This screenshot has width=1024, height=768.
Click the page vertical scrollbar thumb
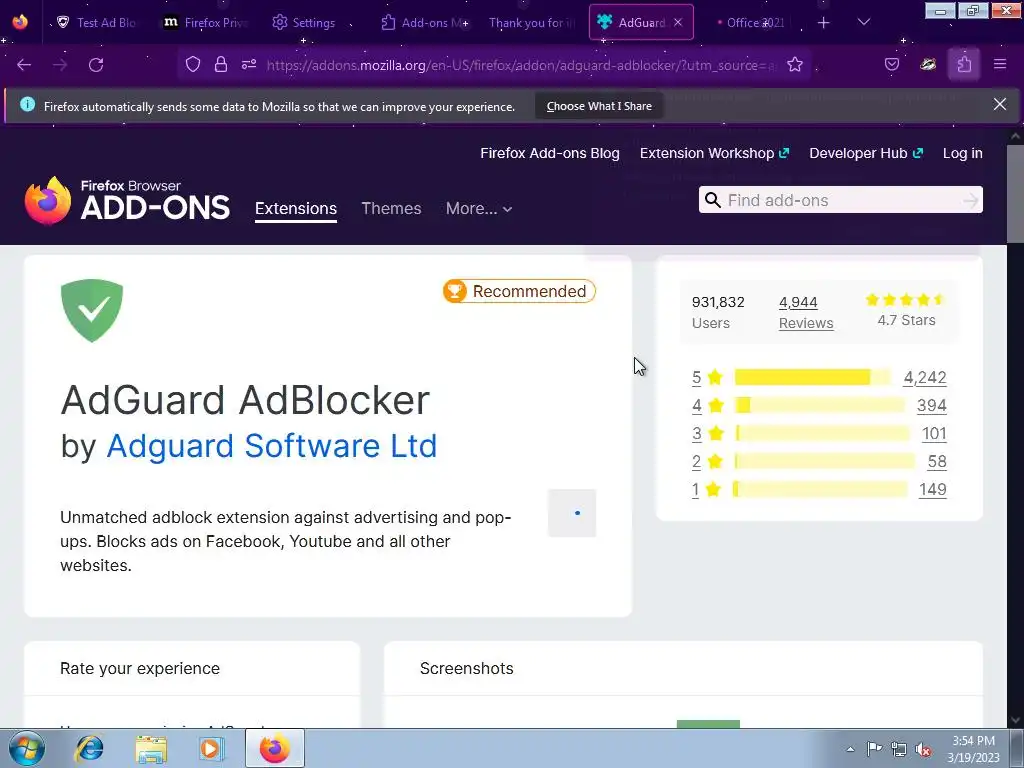[x=1015, y=194]
